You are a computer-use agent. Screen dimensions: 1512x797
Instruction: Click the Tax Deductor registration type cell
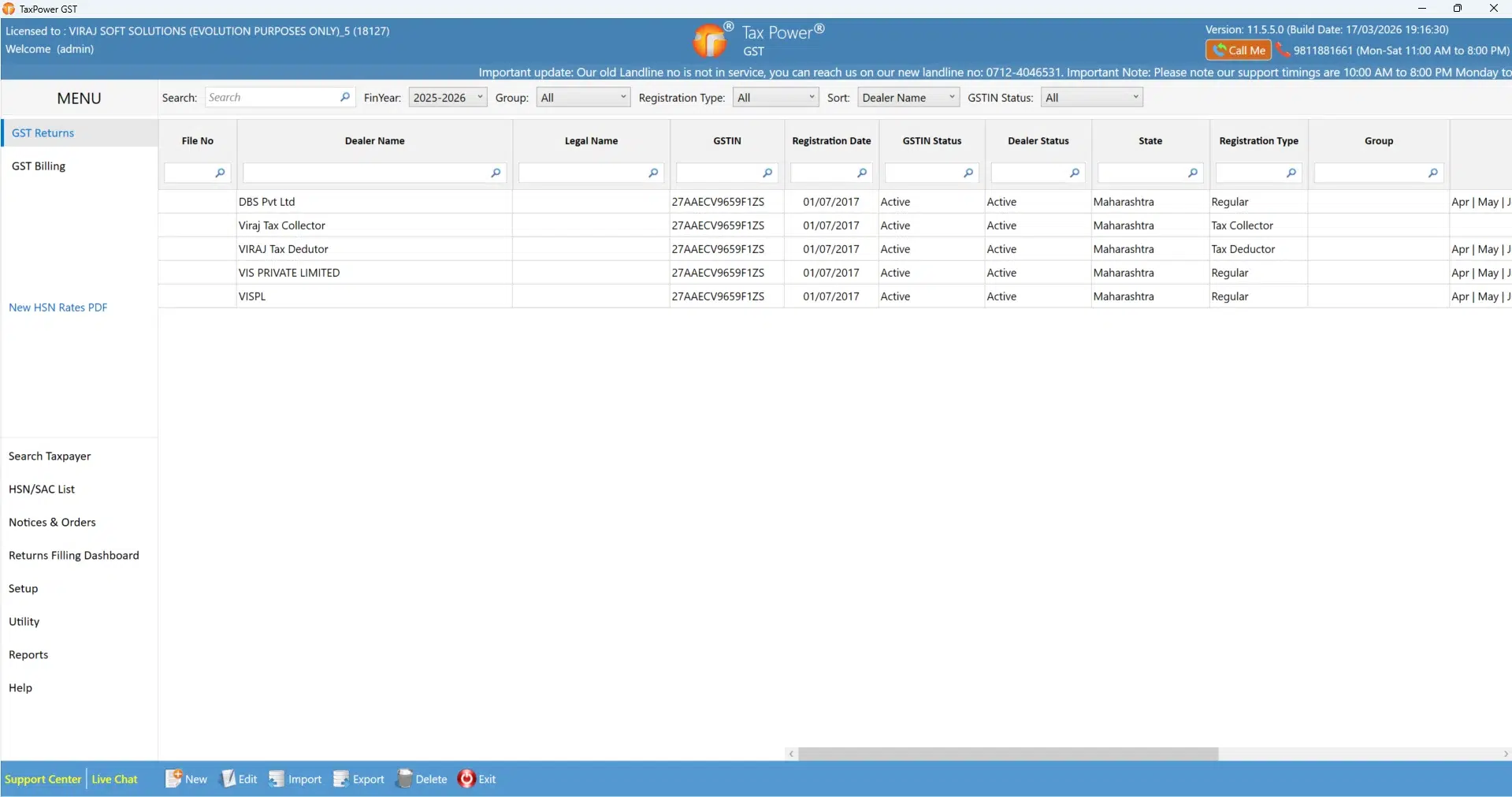[1258, 249]
